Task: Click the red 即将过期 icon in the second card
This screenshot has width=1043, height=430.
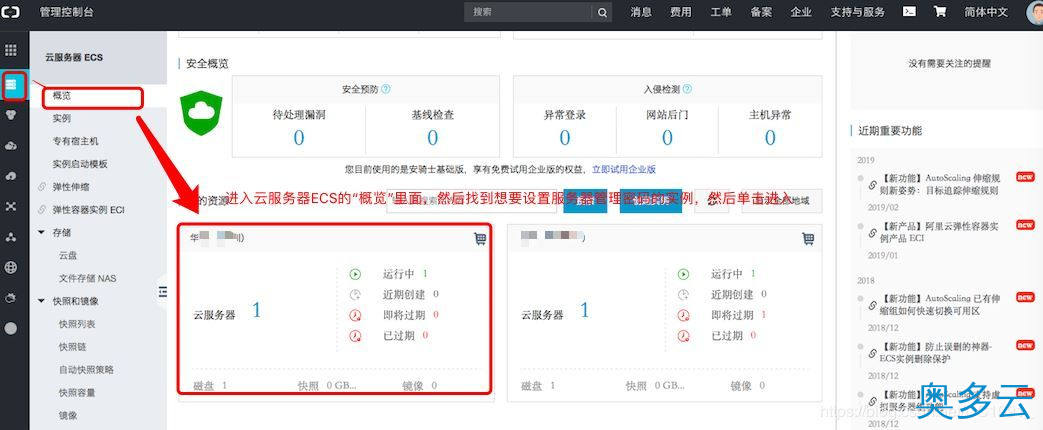Action: point(683,316)
